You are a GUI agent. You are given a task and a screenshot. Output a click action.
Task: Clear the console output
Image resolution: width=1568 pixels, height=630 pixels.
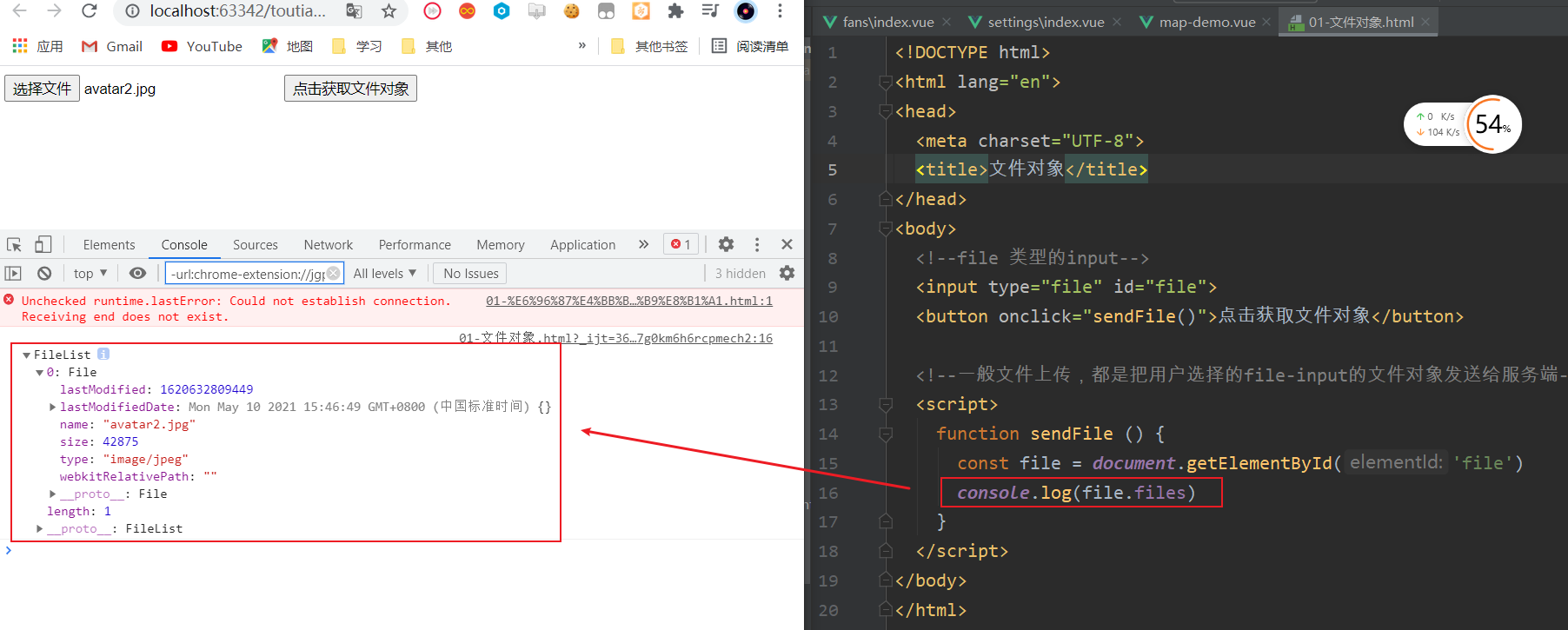click(44, 273)
